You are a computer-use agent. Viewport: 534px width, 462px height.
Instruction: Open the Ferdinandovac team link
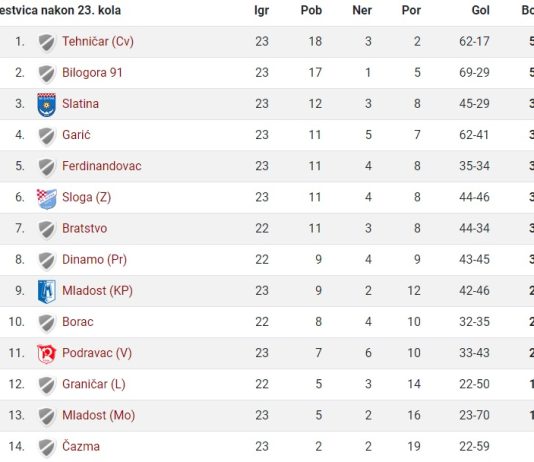pyautogui.click(x=101, y=166)
